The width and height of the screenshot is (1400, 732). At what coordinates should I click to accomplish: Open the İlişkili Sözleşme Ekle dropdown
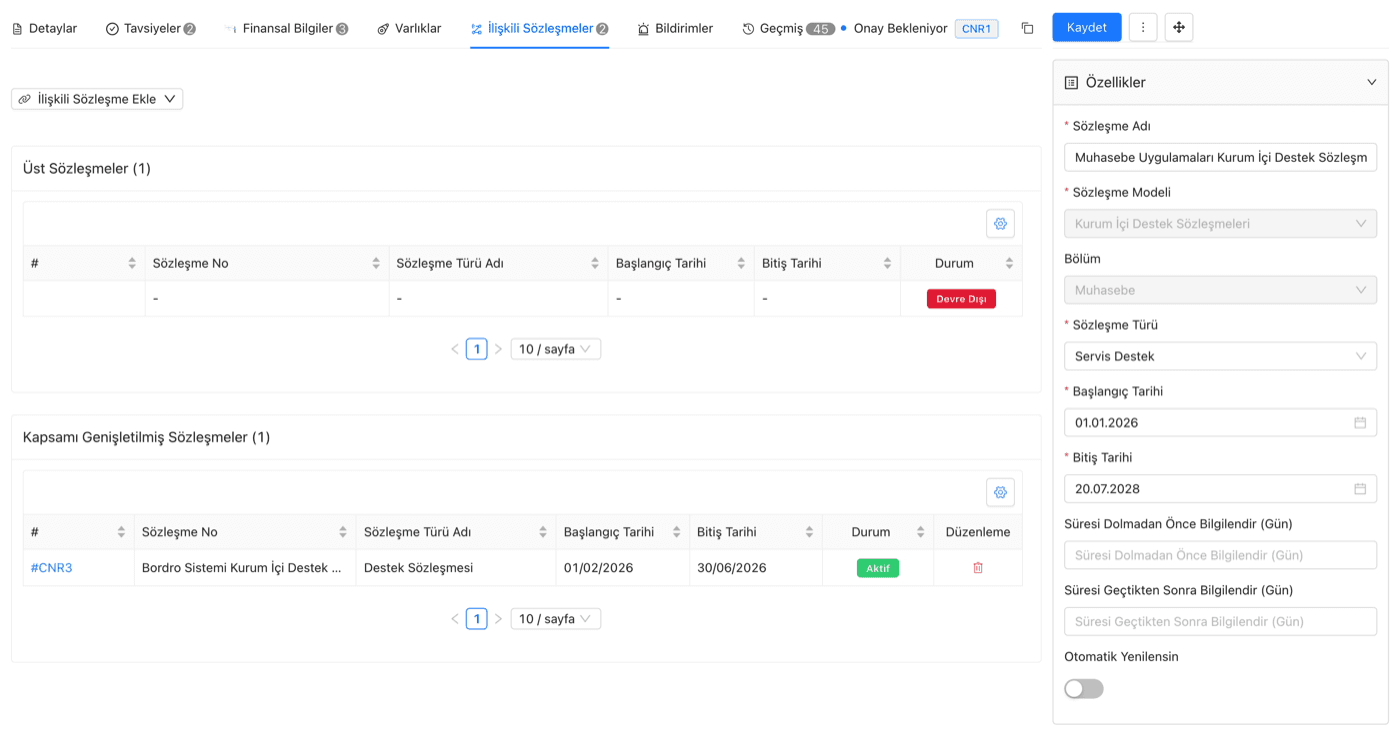point(97,99)
